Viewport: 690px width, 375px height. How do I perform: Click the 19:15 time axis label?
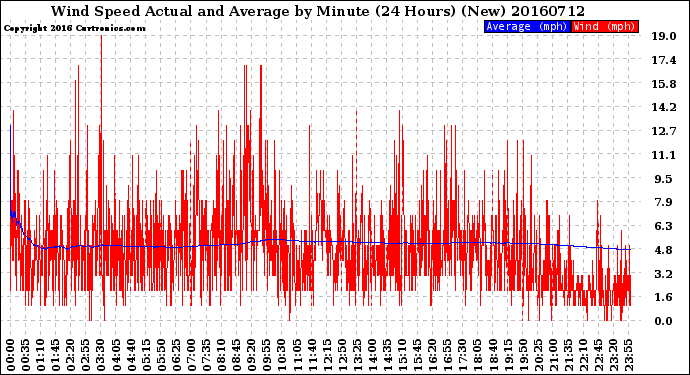pos(508,355)
